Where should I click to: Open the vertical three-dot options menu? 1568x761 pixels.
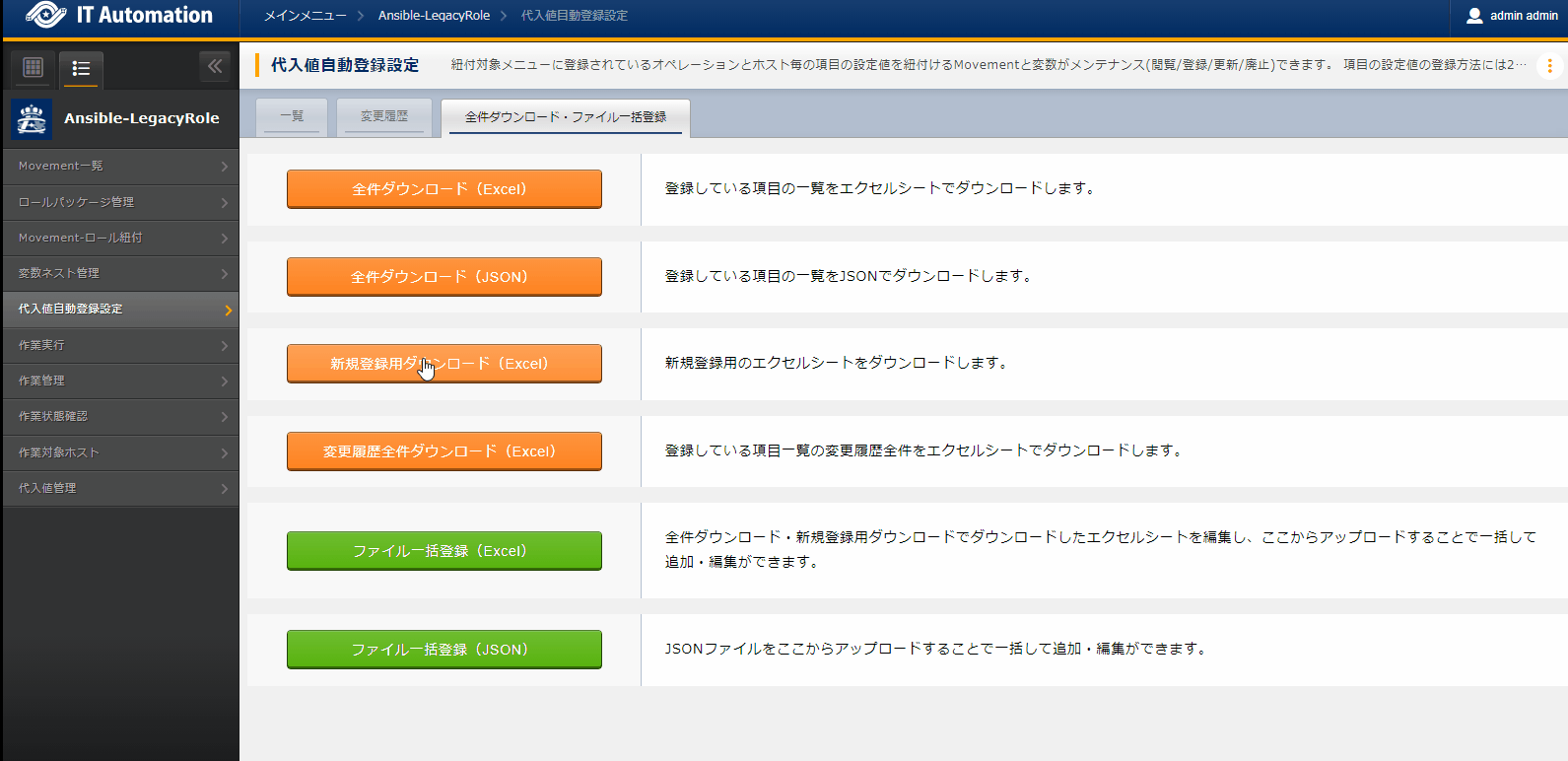point(1549,66)
